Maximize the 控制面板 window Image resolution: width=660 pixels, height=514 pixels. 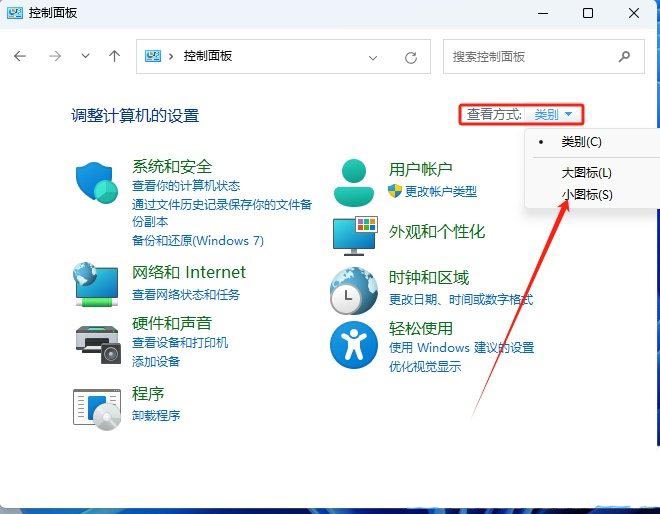coord(588,13)
